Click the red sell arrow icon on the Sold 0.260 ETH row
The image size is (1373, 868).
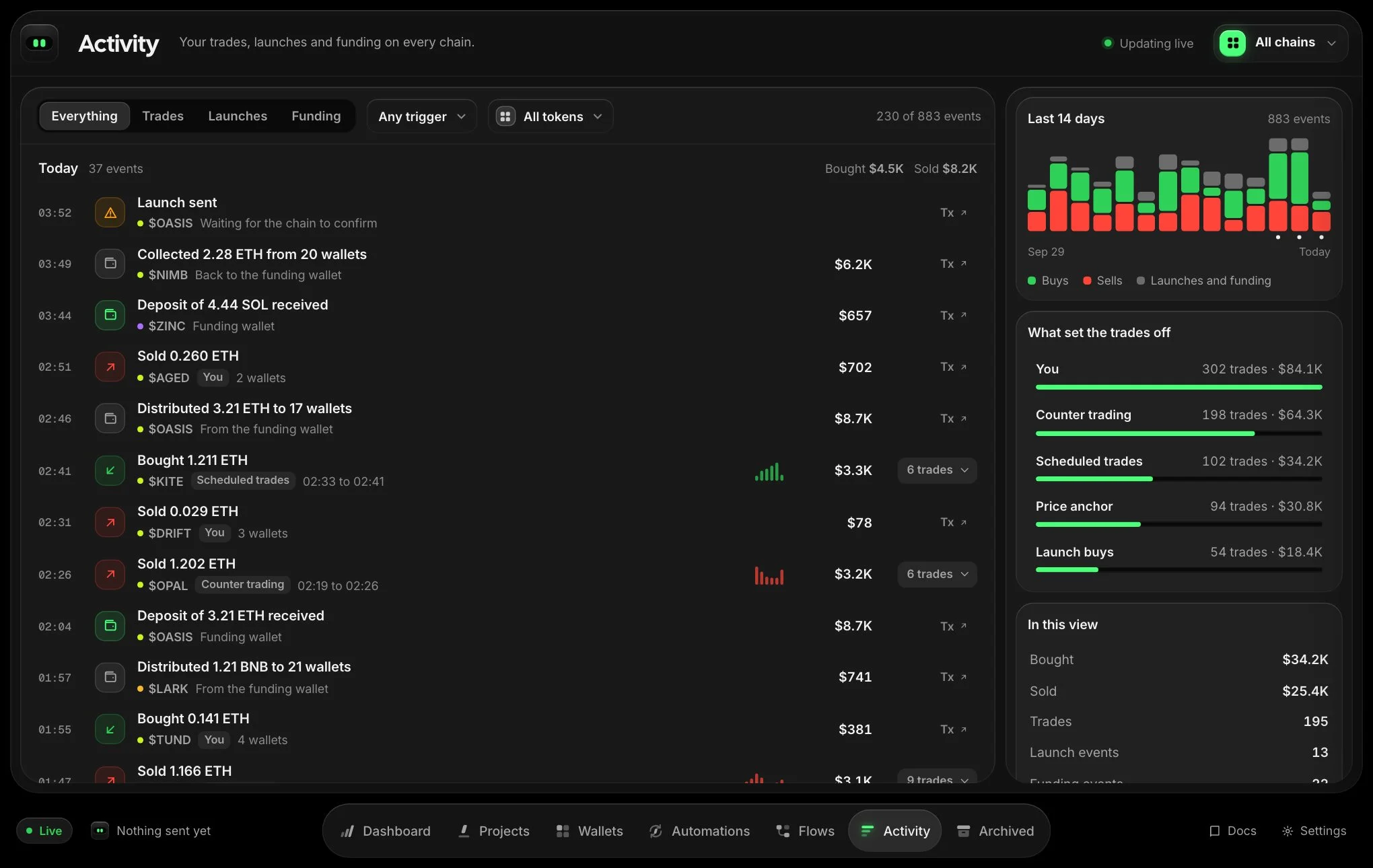[110, 367]
